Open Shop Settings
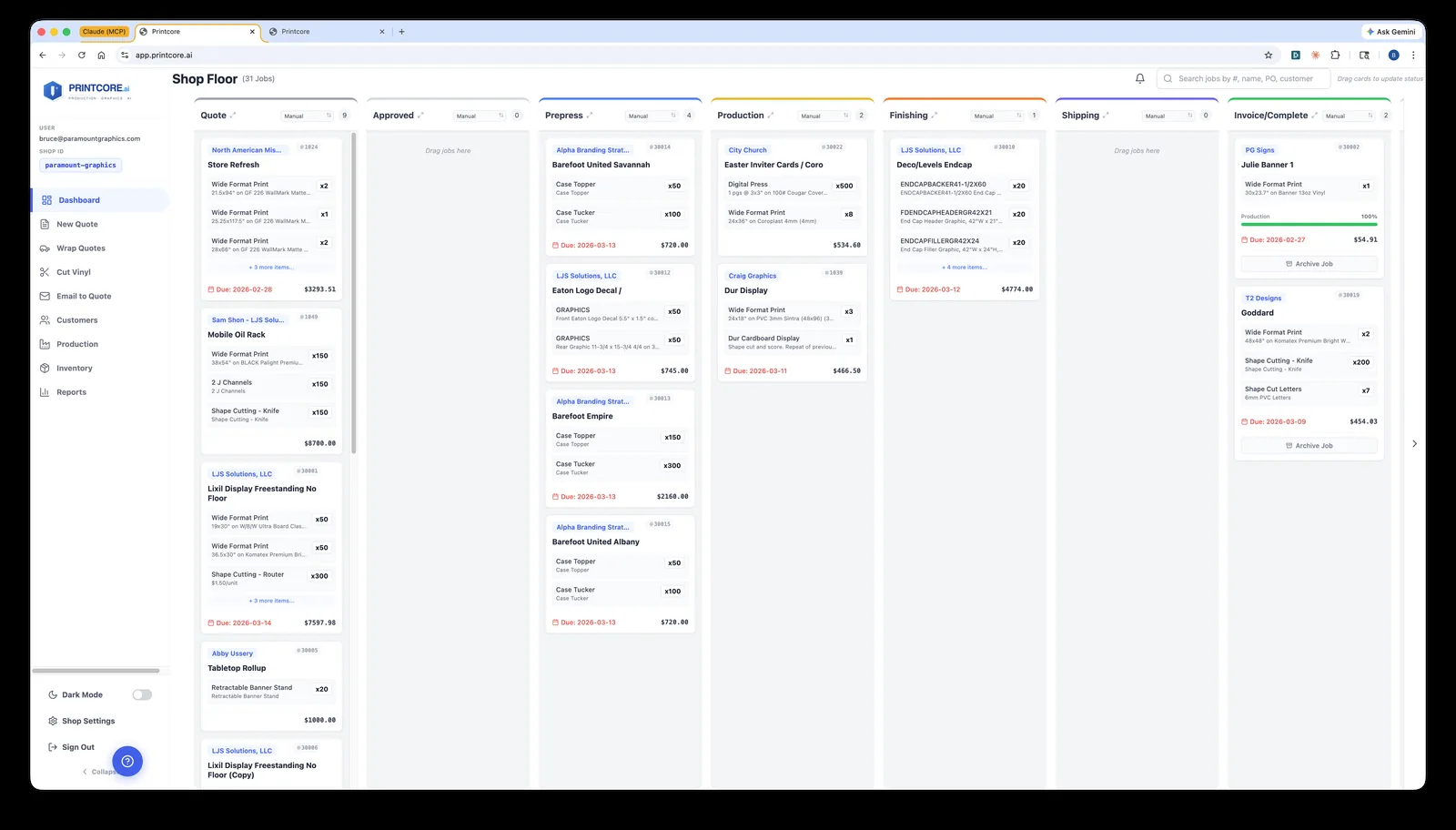 82,721
